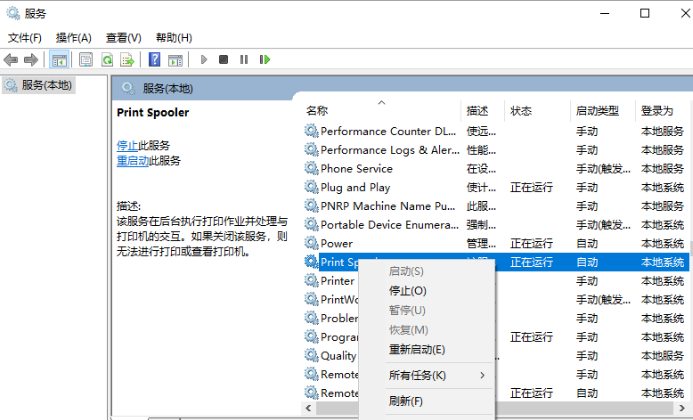Click the Stop service square icon
Screen dimensions: 693x420
224,59
